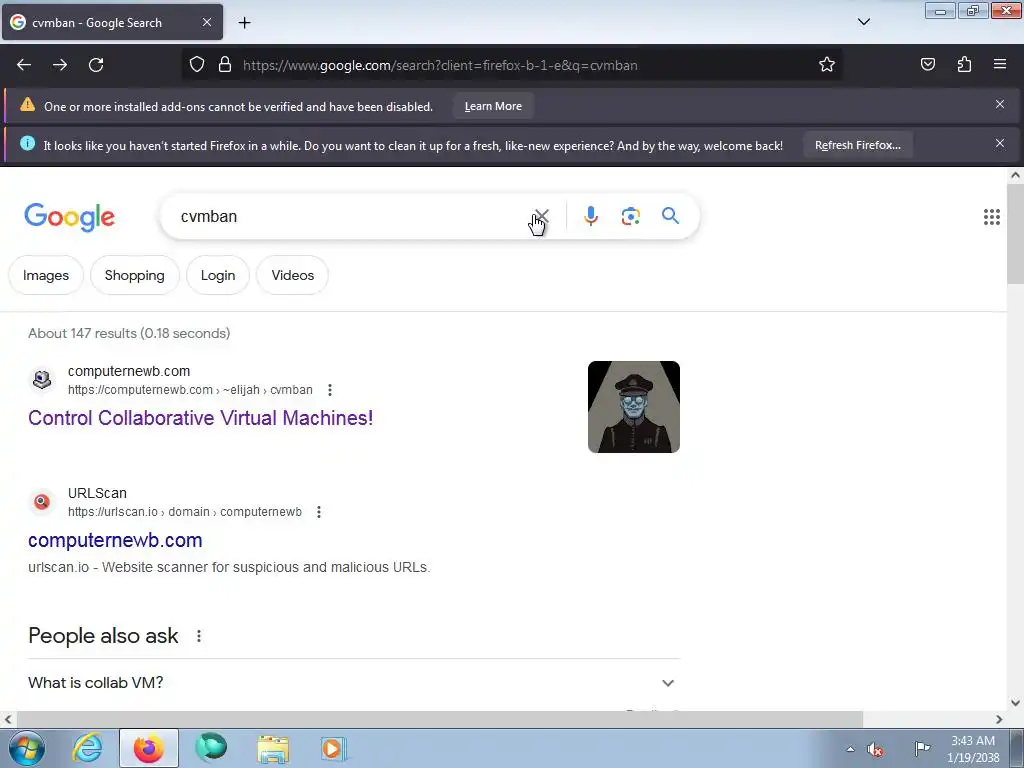Reload the current page
The width and height of the screenshot is (1024, 768).
(x=96, y=65)
